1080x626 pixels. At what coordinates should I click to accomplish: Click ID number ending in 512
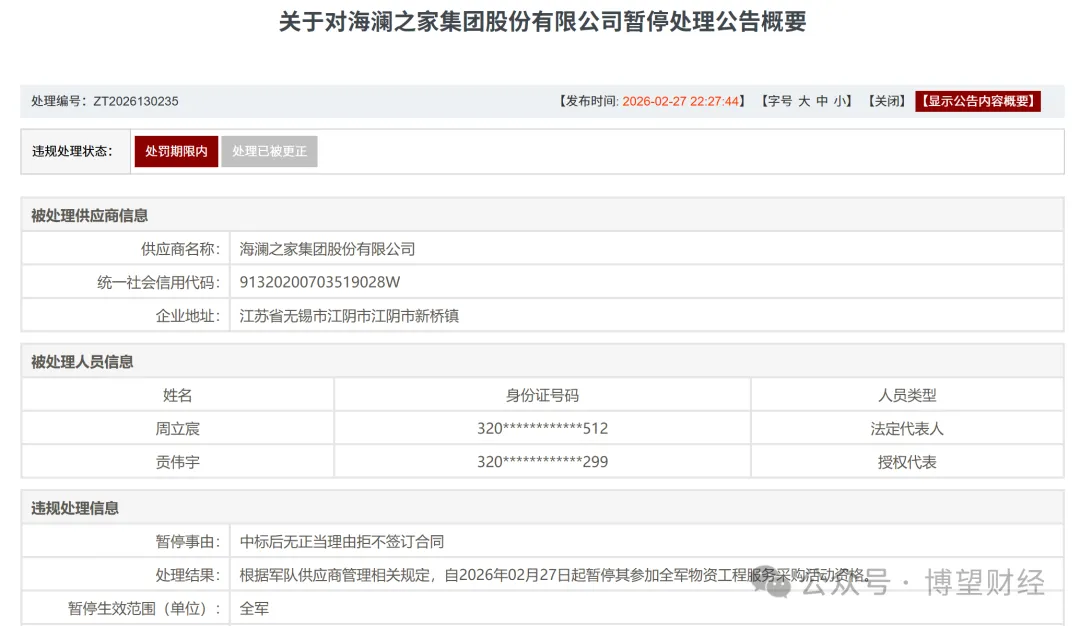pyautogui.click(x=542, y=428)
